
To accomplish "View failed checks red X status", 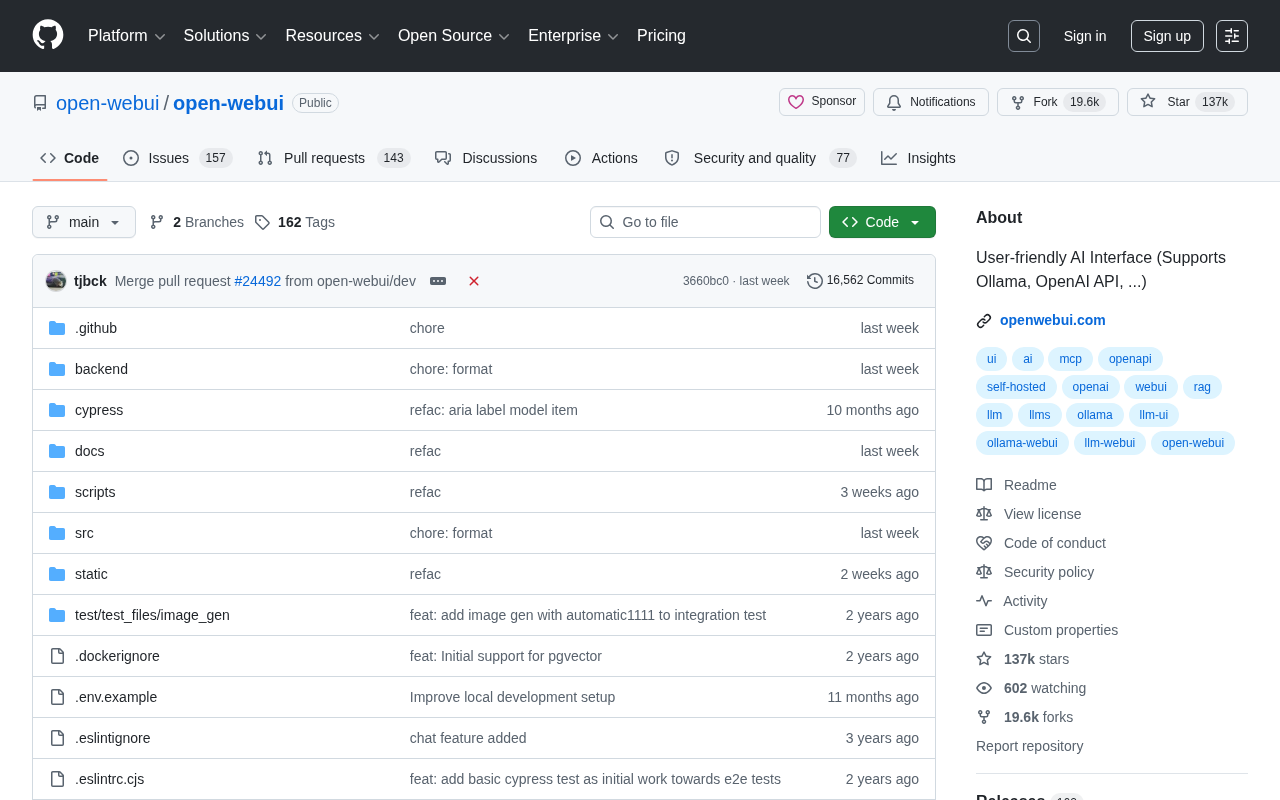I will pyautogui.click(x=474, y=281).
